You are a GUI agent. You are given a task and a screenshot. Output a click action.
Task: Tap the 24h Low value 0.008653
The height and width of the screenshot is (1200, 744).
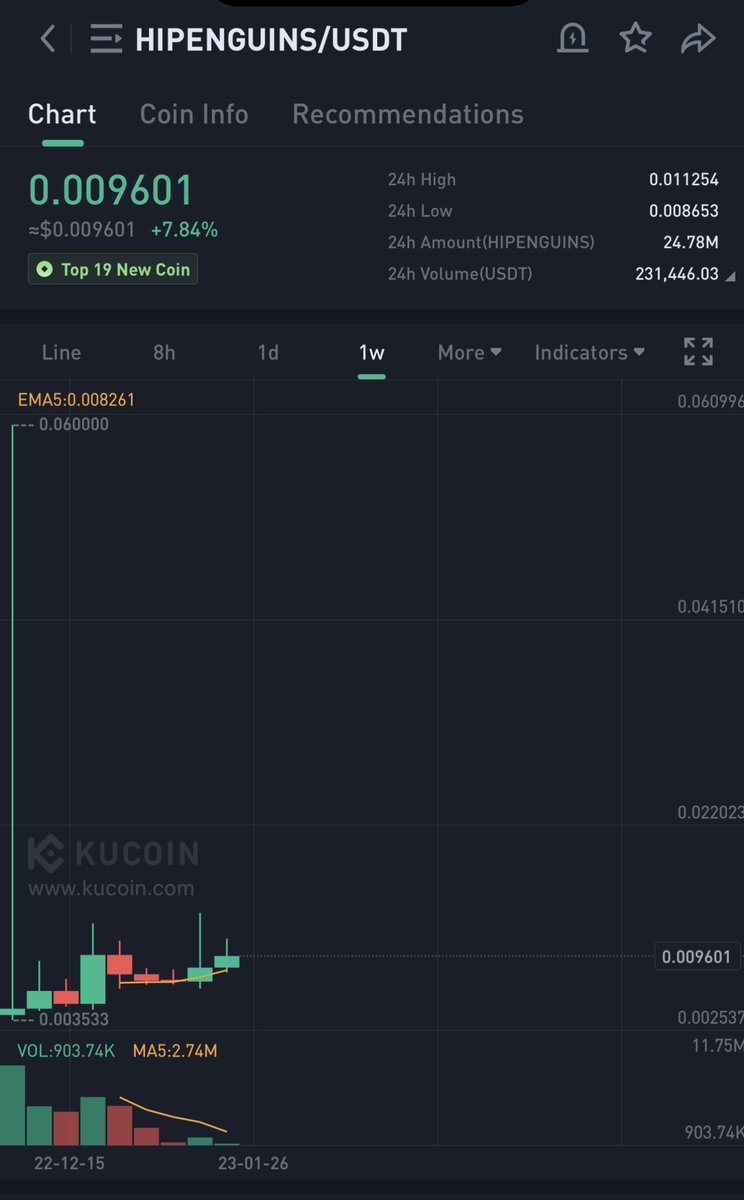[x=684, y=211]
